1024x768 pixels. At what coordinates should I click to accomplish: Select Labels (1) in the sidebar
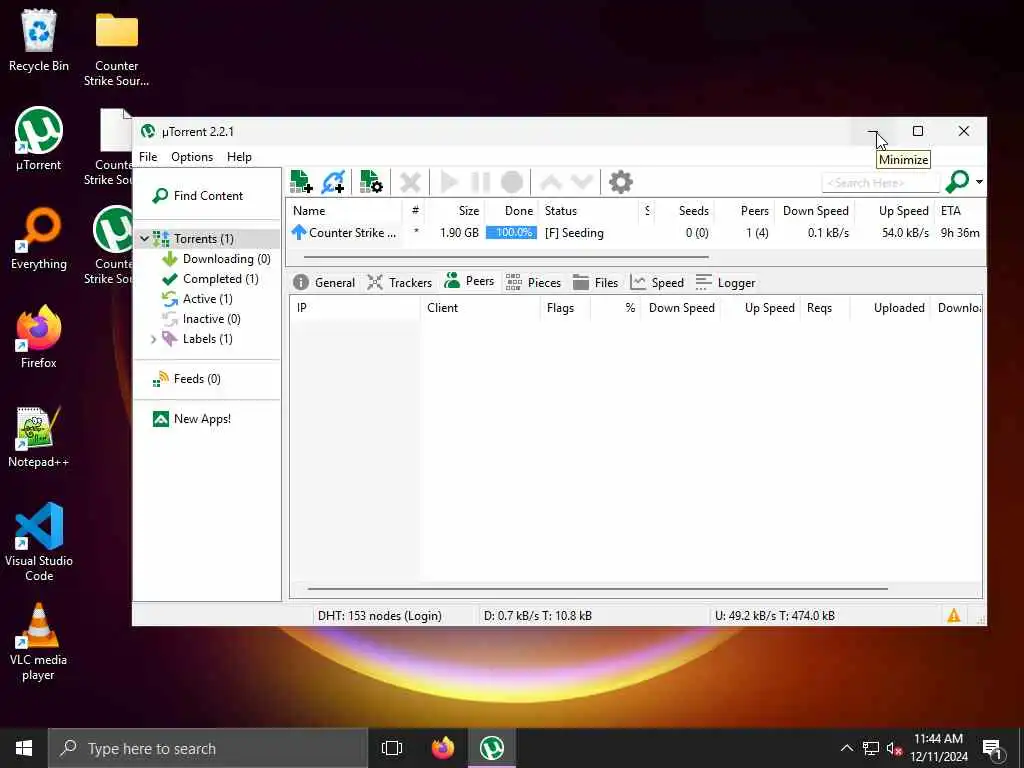click(197, 339)
